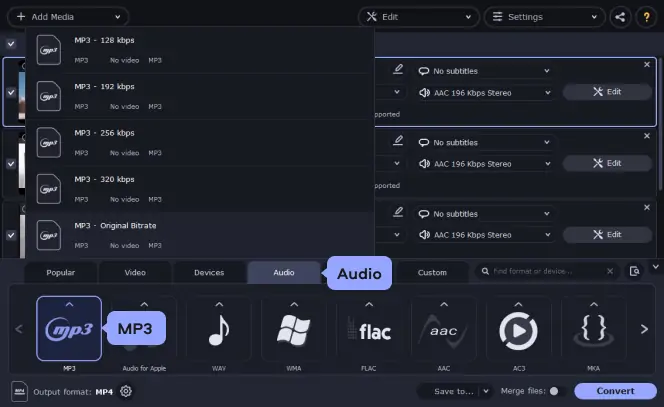This screenshot has height=407, width=664.
Task: Open output format settings gear
Action: [126, 391]
